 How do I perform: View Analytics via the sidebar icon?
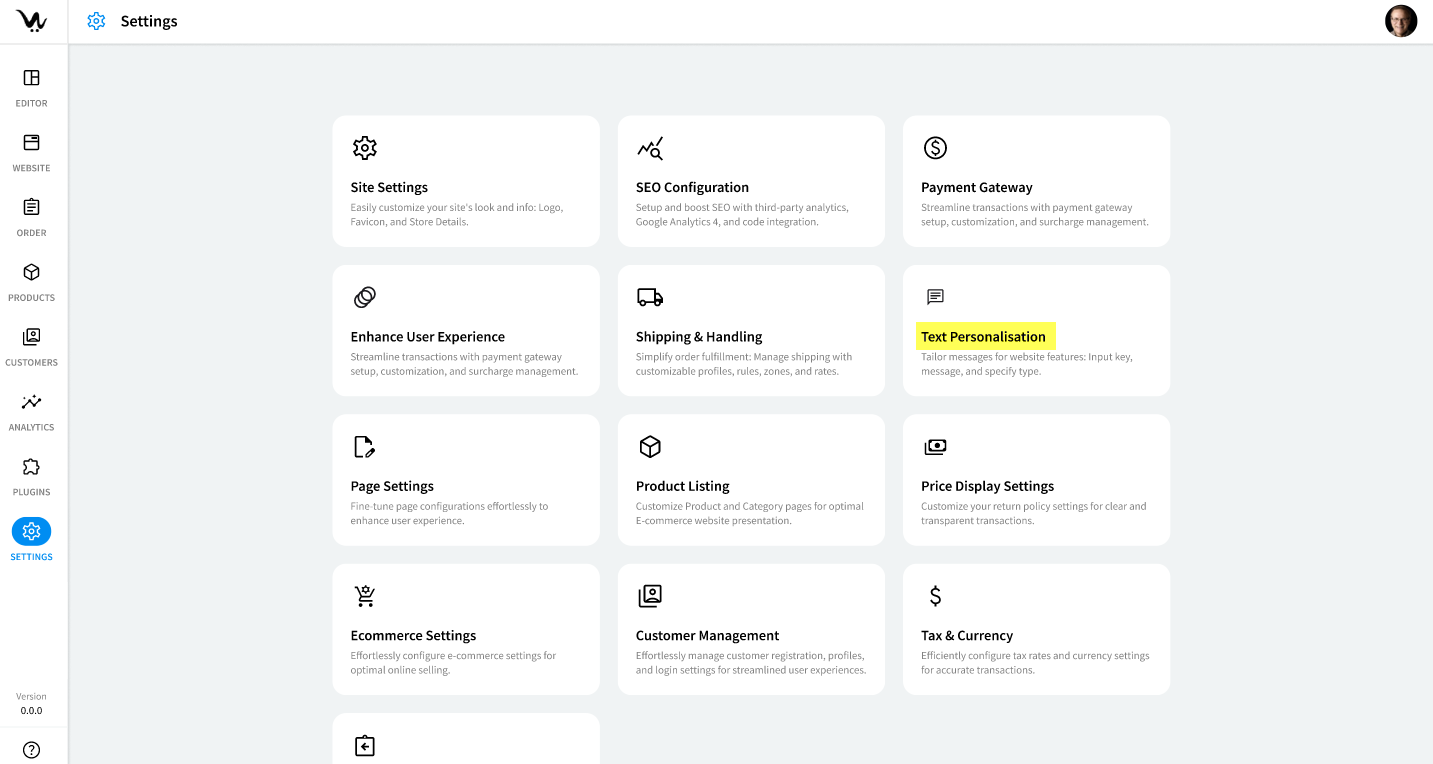[x=31, y=402]
